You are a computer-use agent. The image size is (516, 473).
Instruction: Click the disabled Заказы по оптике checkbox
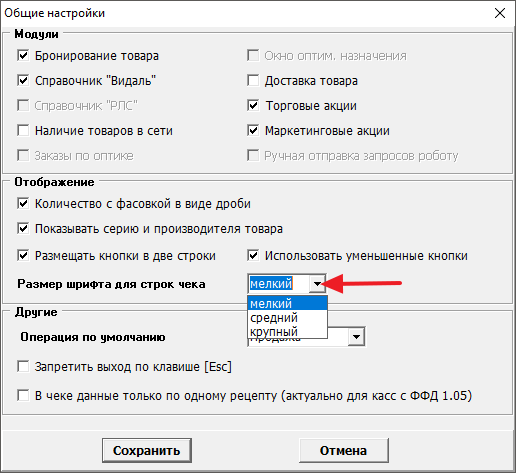(x=23, y=155)
